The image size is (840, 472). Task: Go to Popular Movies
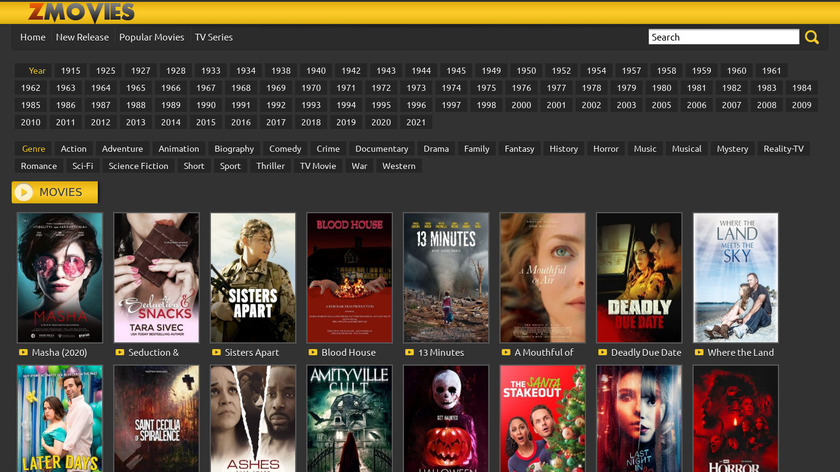[x=152, y=37]
